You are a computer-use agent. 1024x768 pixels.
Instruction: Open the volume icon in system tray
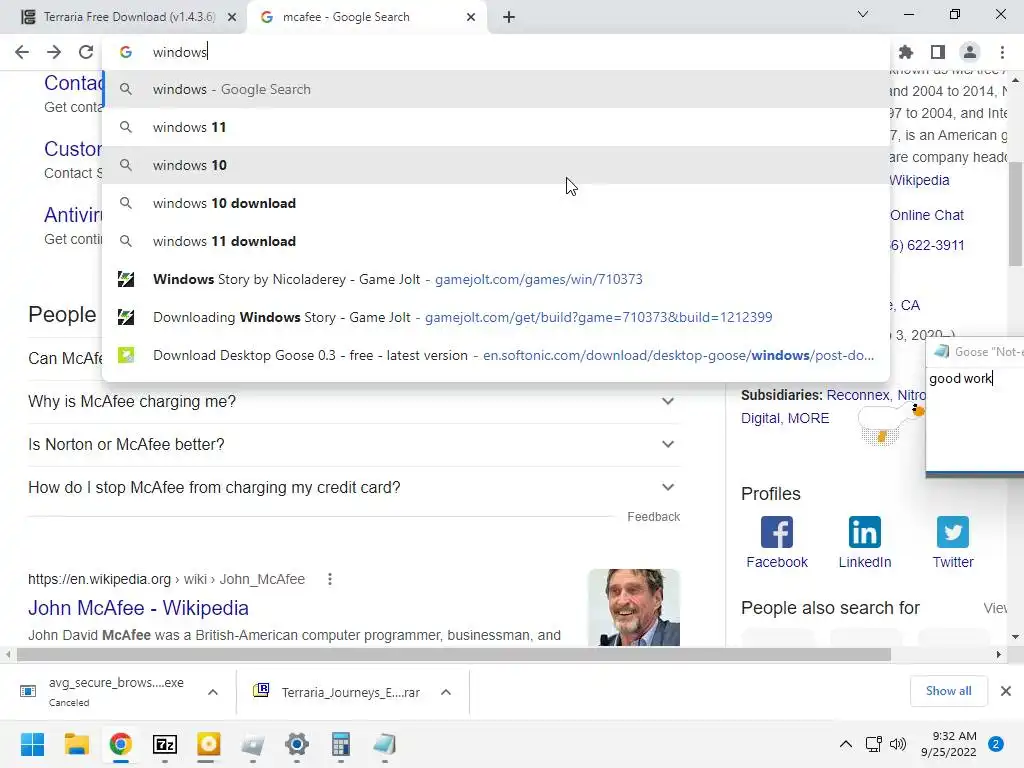coord(898,744)
